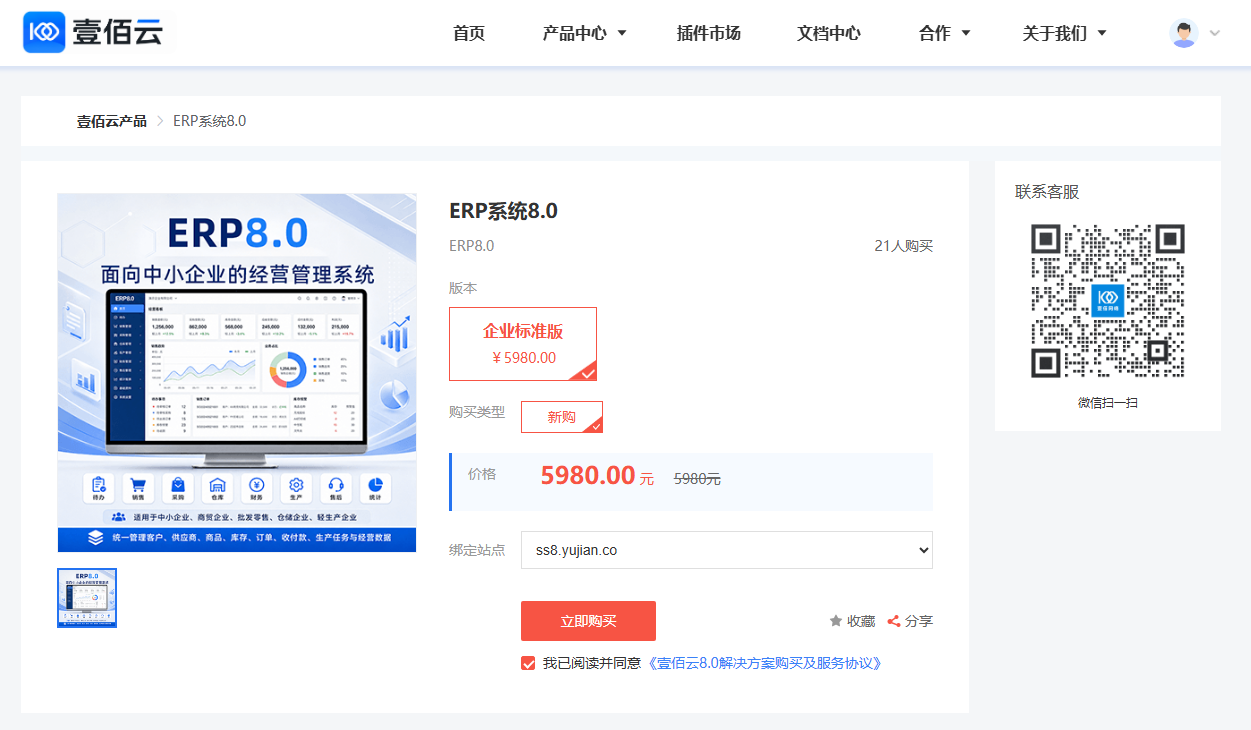This screenshot has width=1251, height=730.
Task: Click the 微信扫一扫 caption
Action: point(1108,403)
